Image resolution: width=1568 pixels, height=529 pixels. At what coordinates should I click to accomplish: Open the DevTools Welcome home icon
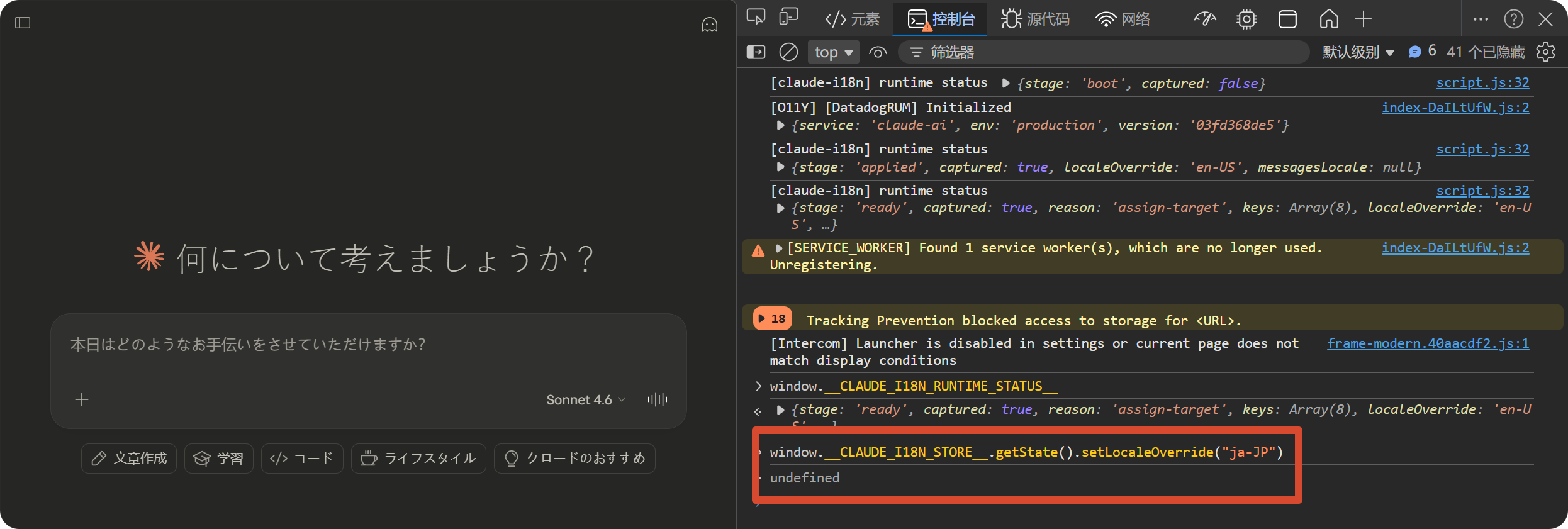[1328, 19]
